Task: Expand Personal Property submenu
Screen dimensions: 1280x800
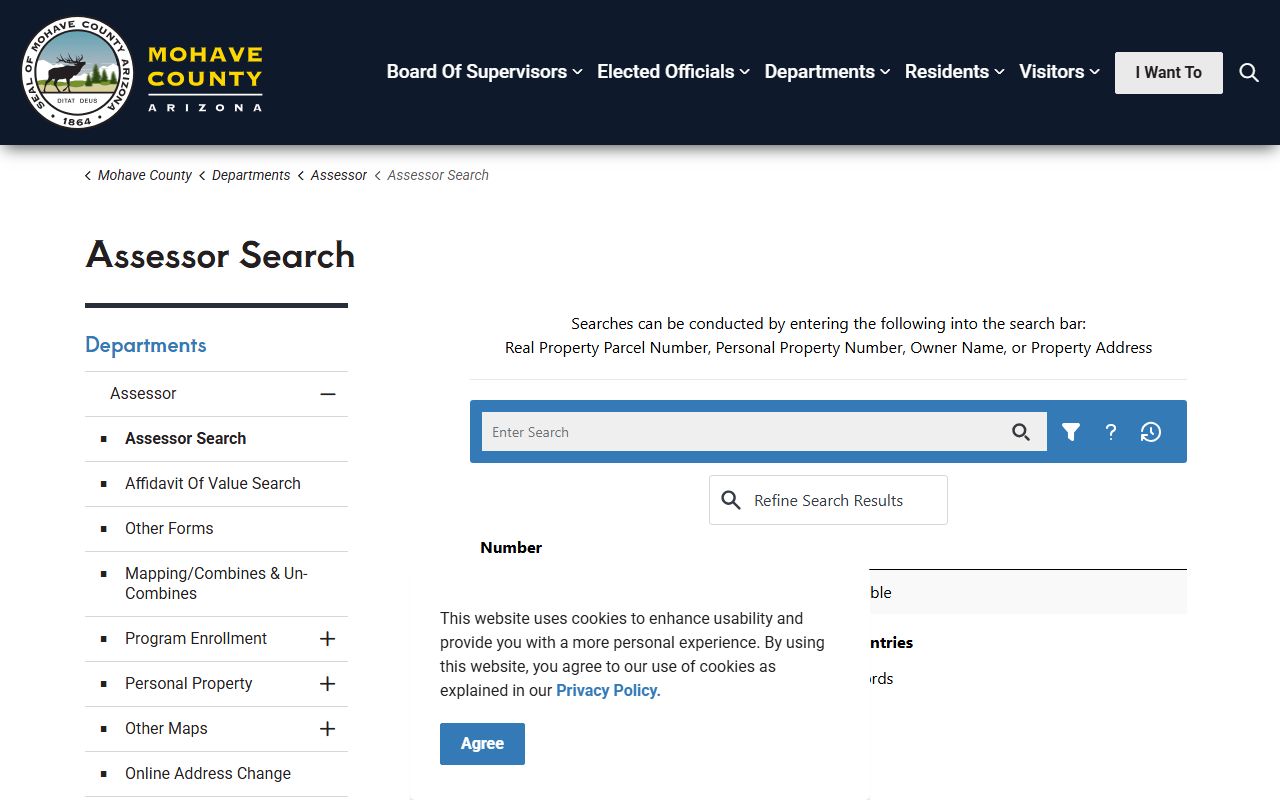Action: pyautogui.click(x=327, y=684)
